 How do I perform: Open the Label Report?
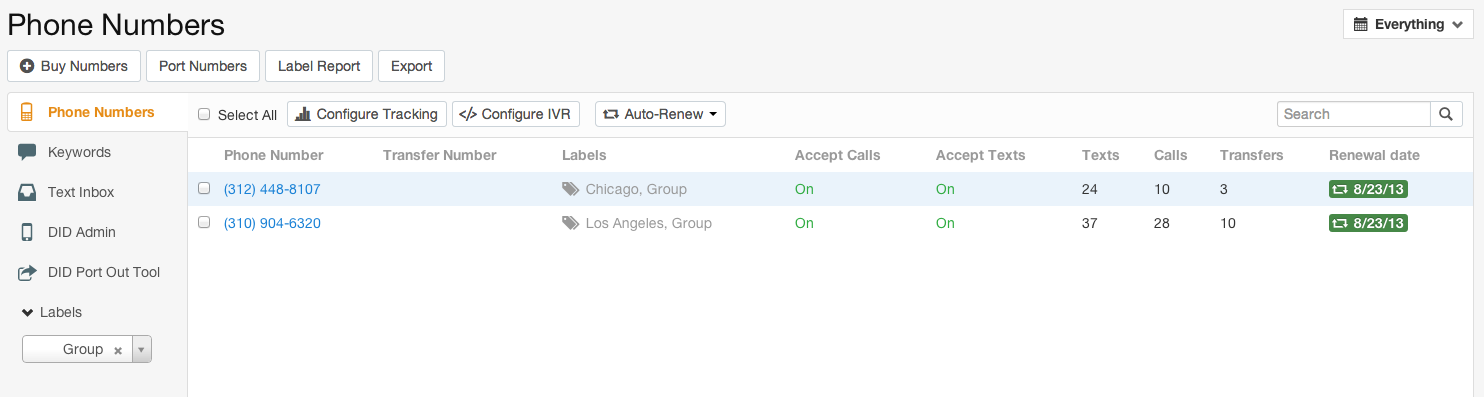point(319,66)
